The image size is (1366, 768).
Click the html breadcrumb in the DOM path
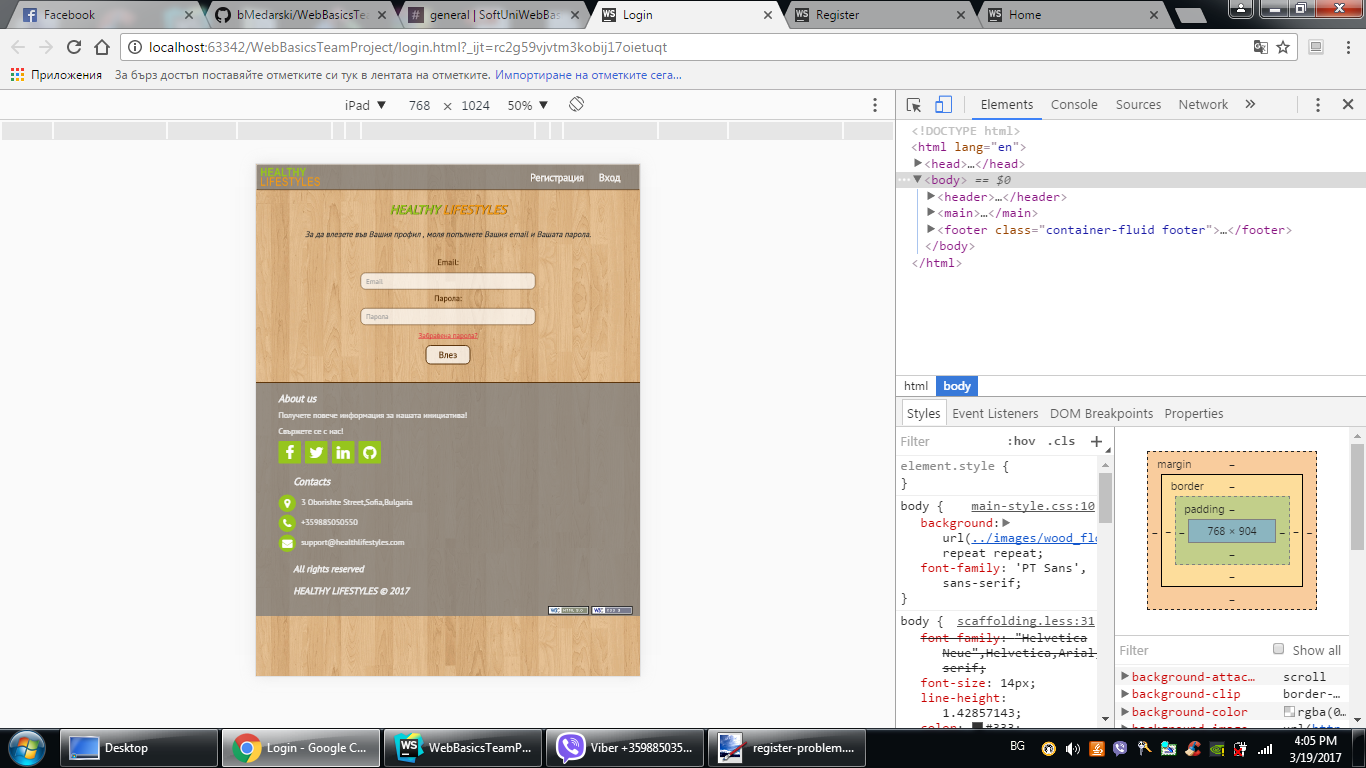coord(916,386)
